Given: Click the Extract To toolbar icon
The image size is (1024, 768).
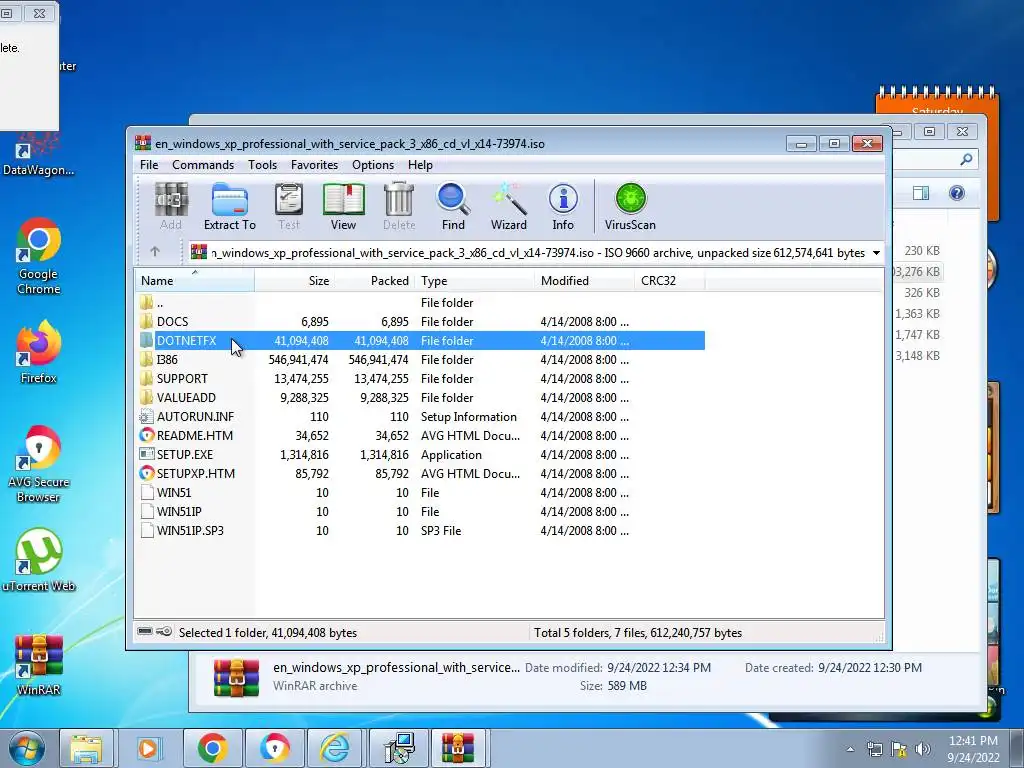Looking at the screenshot, I should [230, 206].
